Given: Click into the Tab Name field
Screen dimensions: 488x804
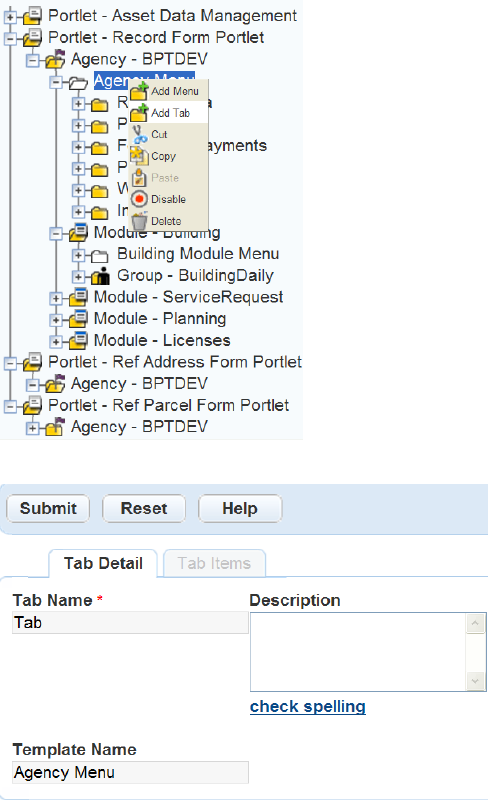Looking at the screenshot, I should (x=130, y=622).
